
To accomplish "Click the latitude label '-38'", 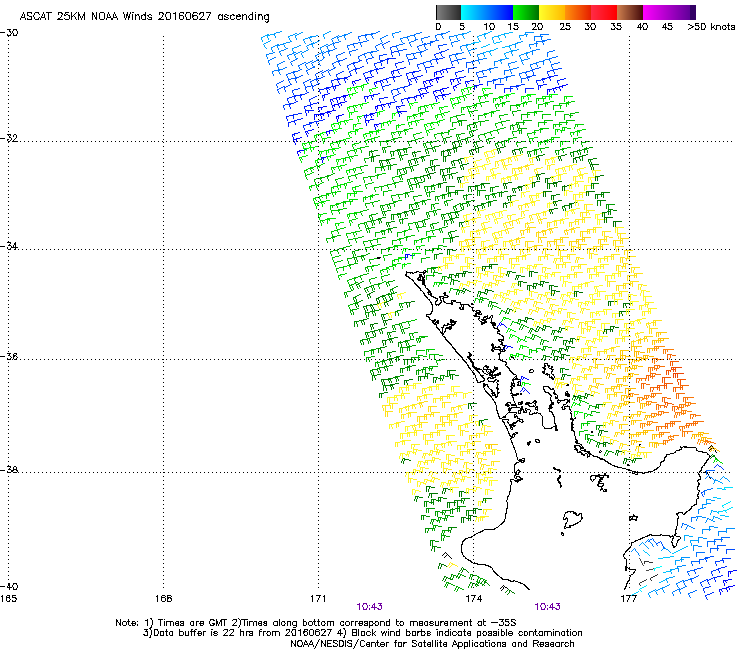I will pyautogui.click(x=9, y=470).
